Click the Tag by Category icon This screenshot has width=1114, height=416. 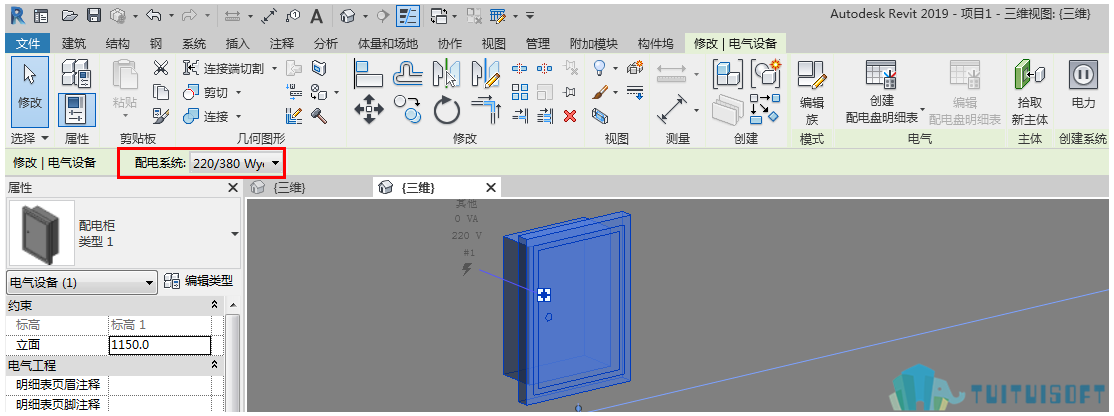[294, 15]
